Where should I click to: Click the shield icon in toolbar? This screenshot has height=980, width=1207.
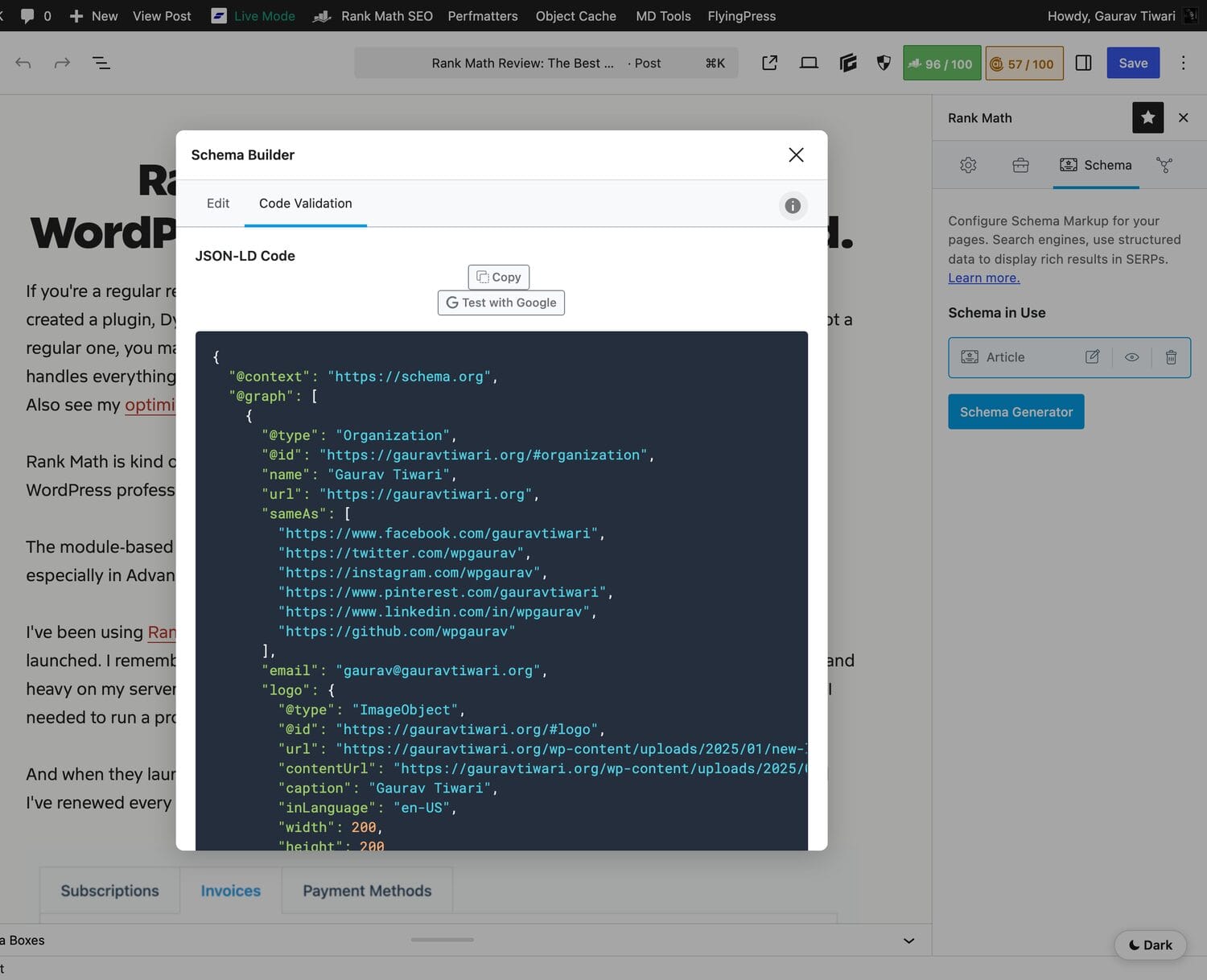click(884, 63)
